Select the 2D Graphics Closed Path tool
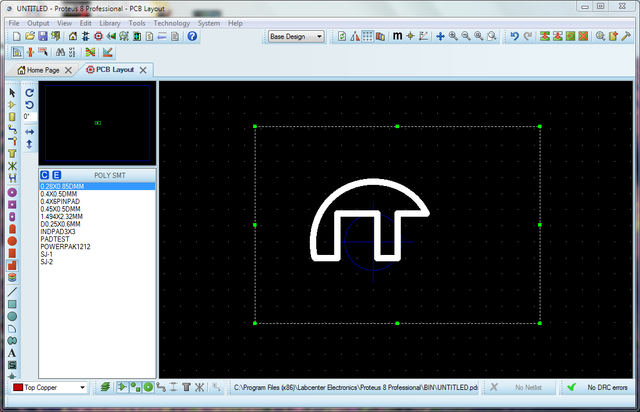 pos(12,341)
